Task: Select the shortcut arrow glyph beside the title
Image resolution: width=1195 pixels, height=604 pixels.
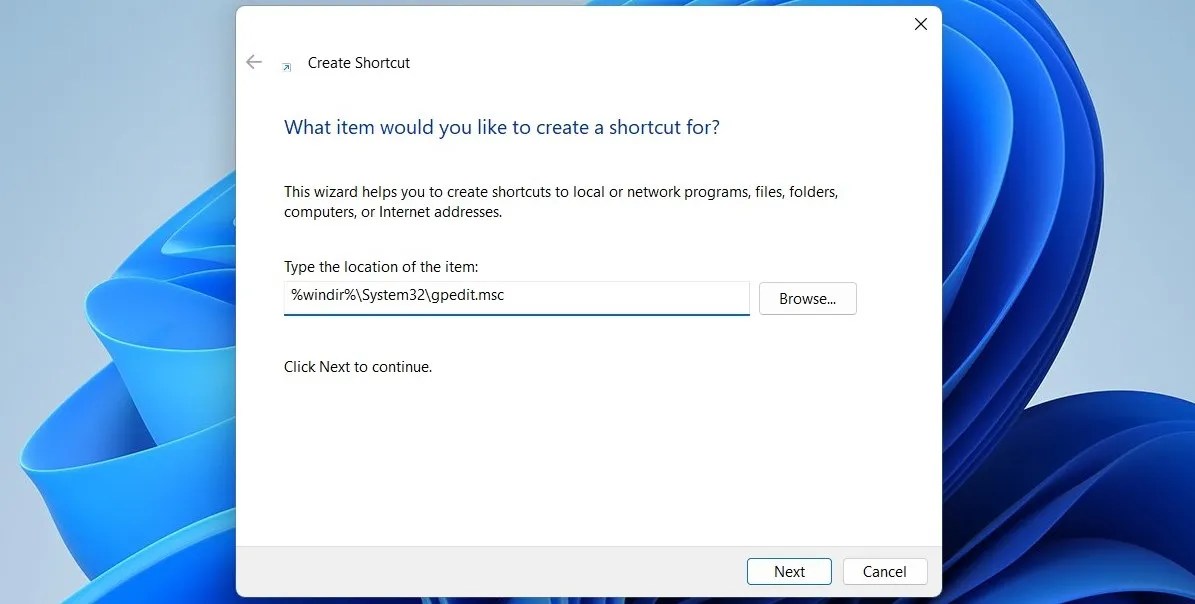Action: tap(287, 63)
